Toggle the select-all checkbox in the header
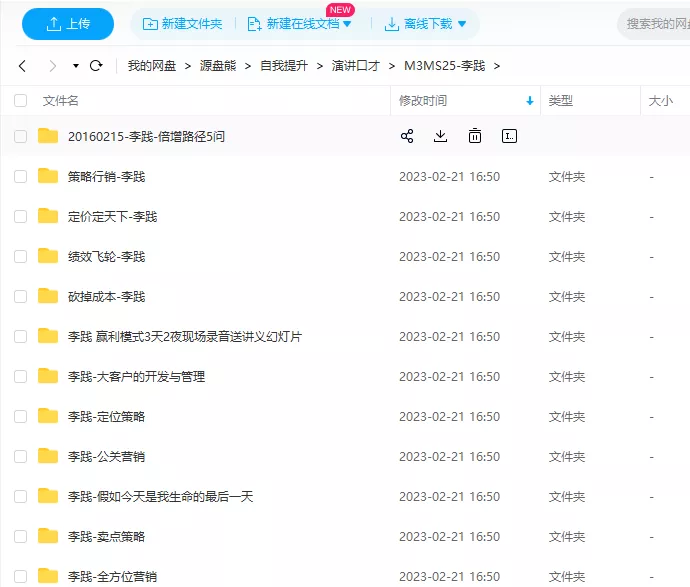The image size is (690, 587). click(x=20, y=101)
